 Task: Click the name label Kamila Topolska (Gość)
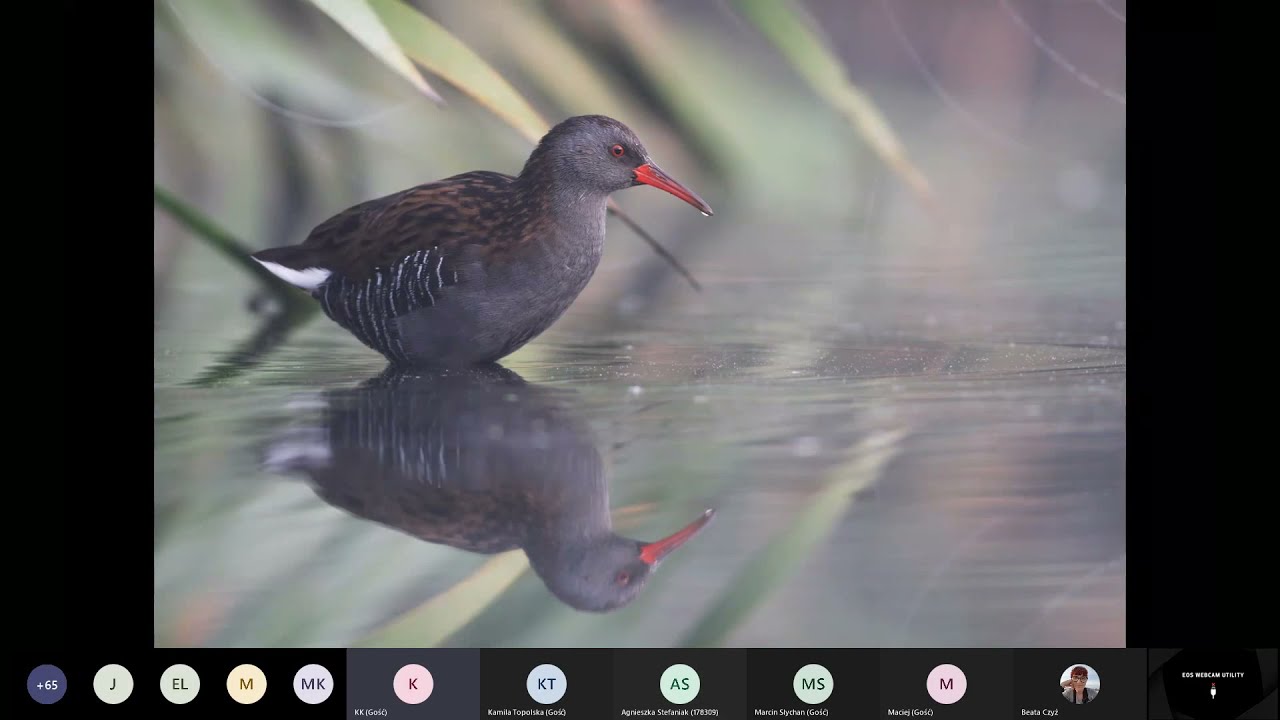[527, 712]
